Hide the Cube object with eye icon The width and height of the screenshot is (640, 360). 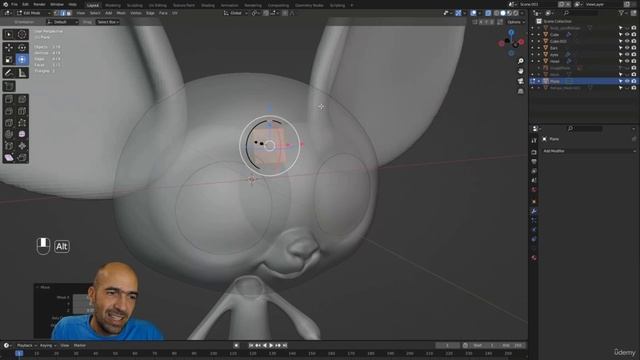coord(627,35)
